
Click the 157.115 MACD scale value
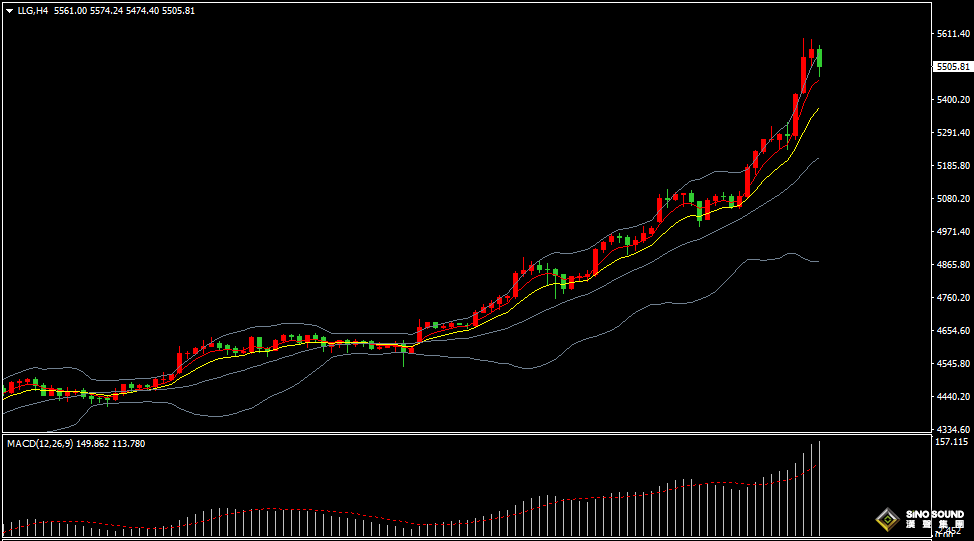click(950, 441)
